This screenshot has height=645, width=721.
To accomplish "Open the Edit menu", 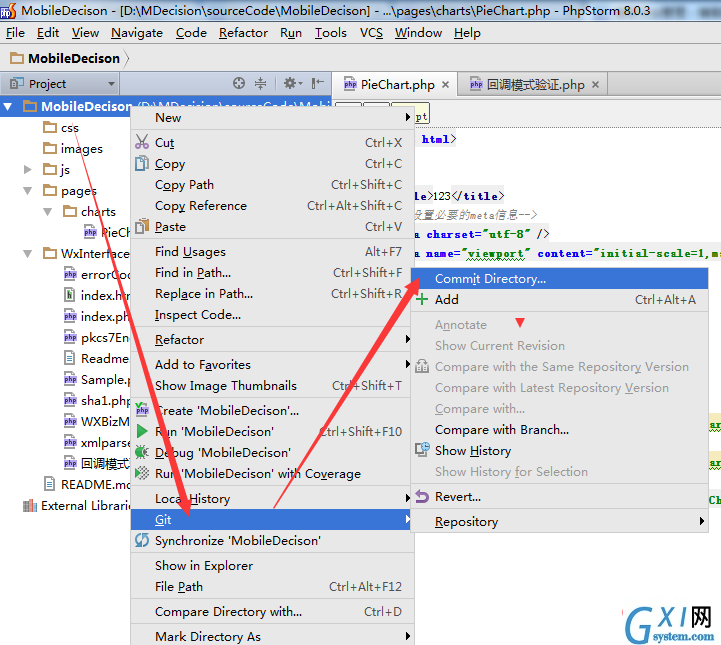I will [x=48, y=33].
